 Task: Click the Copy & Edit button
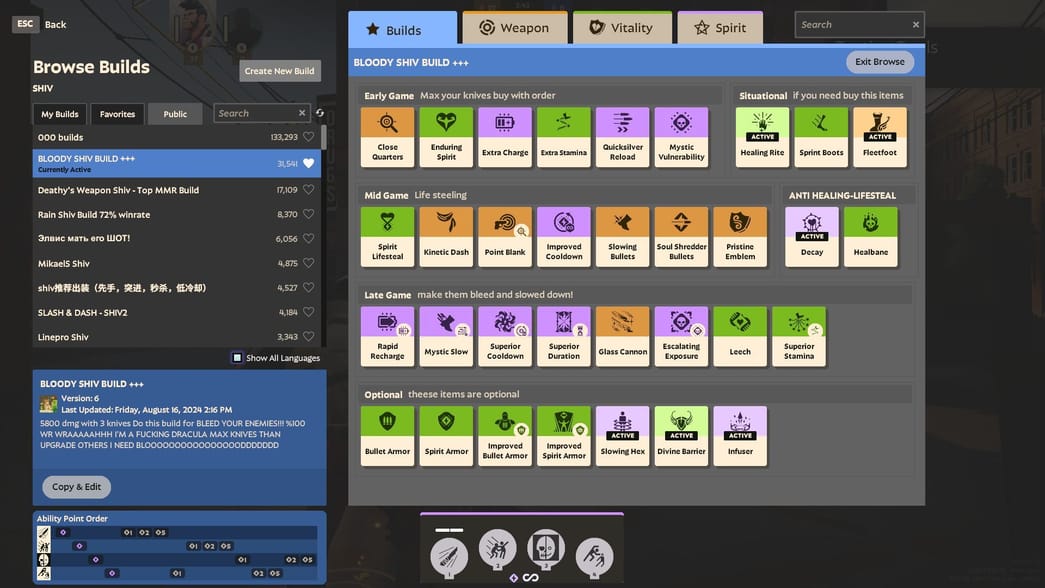pos(77,487)
